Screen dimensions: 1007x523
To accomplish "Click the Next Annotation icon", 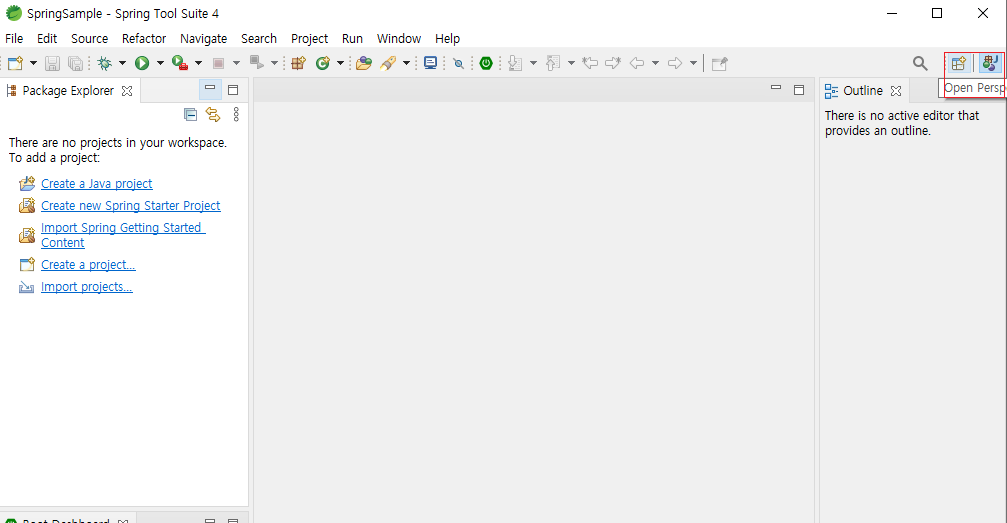I will (x=515, y=63).
